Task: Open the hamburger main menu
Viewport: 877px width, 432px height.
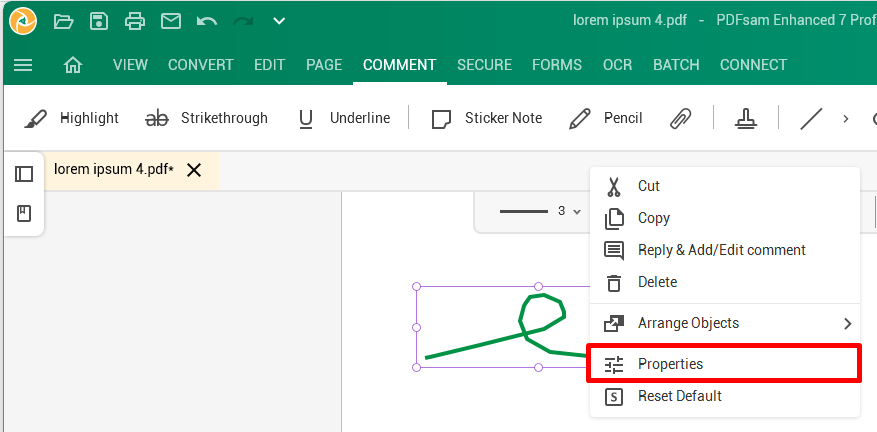Action: click(23, 65)
